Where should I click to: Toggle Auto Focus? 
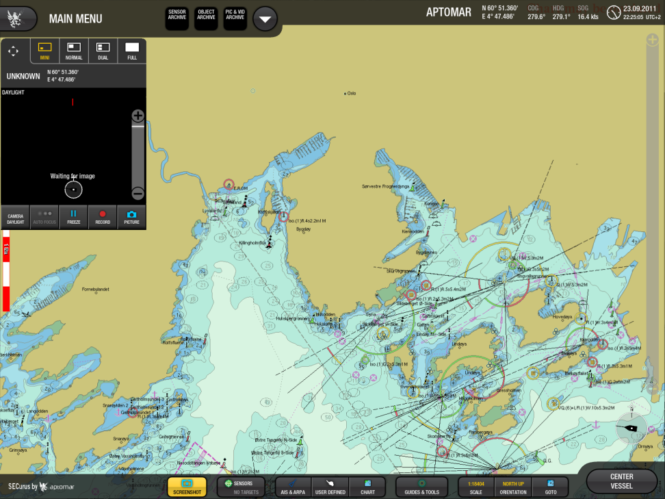pos(45,218)
